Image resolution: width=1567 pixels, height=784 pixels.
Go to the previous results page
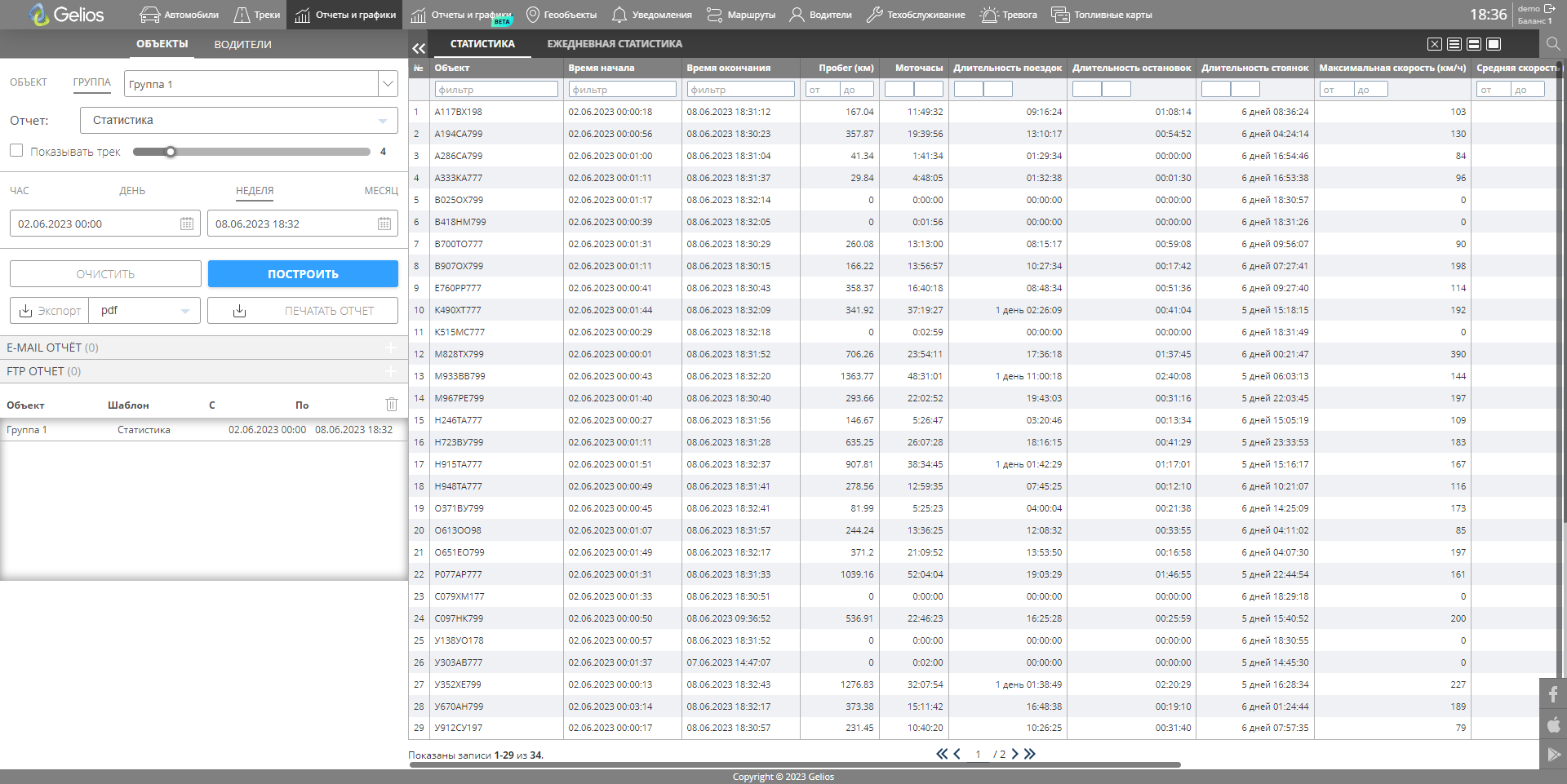coord(957,754)
